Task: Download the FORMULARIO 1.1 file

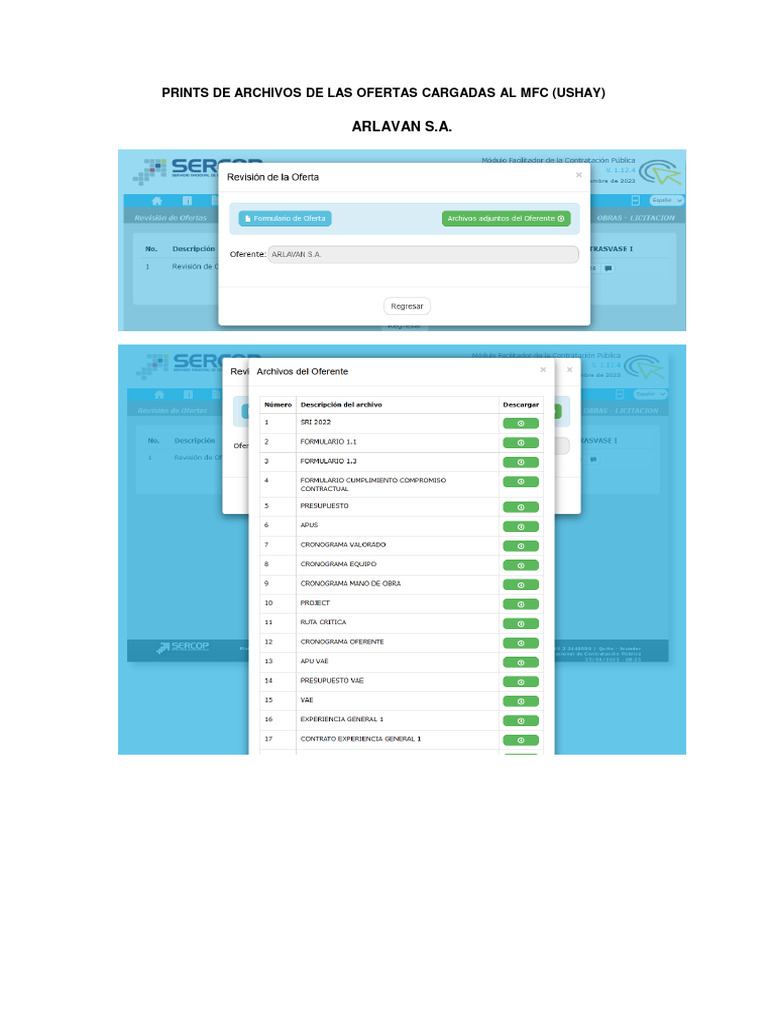Action: tap(520, 443)
